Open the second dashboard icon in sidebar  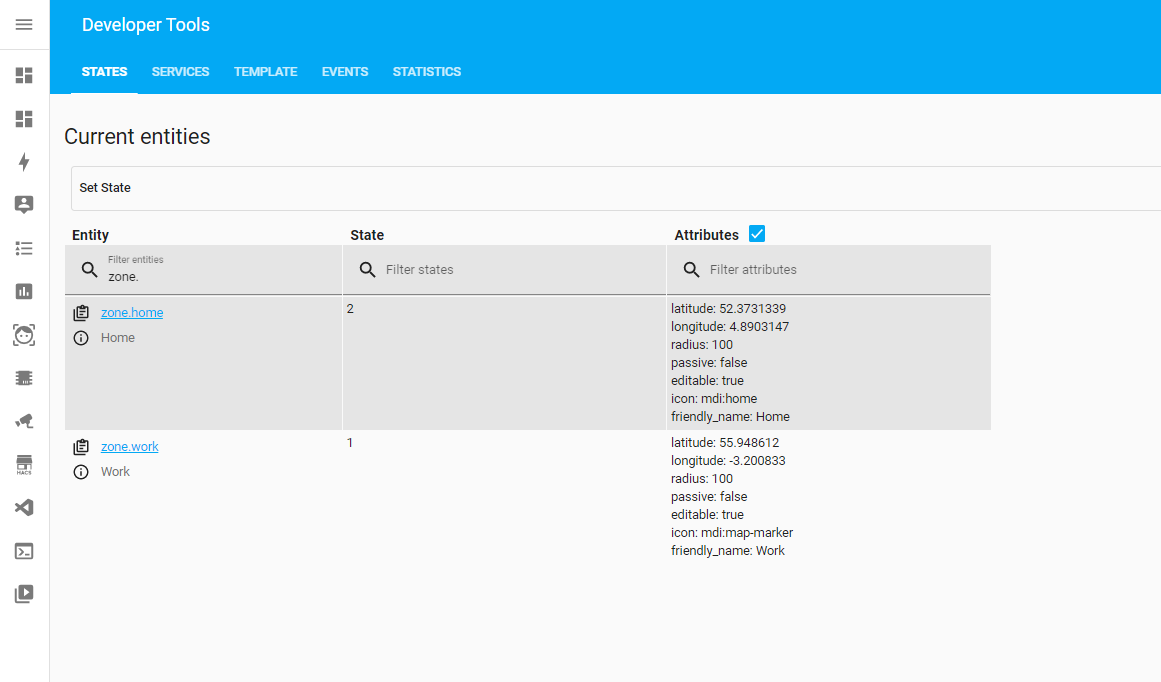coord(24,119)
